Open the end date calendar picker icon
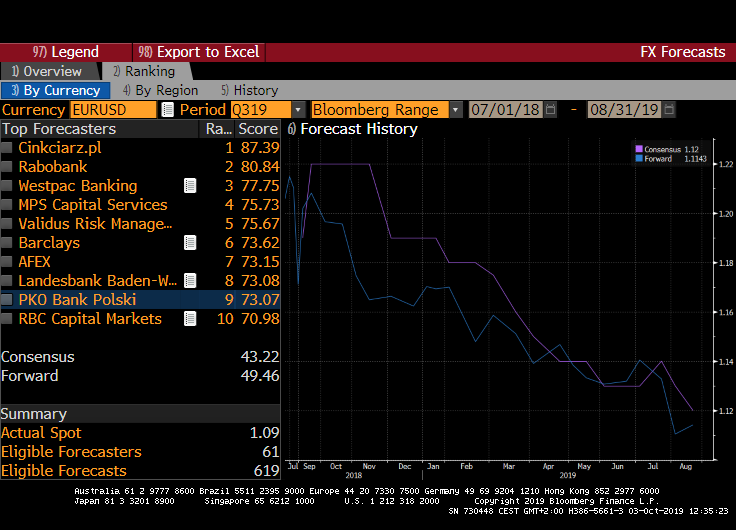 (669, 110)
